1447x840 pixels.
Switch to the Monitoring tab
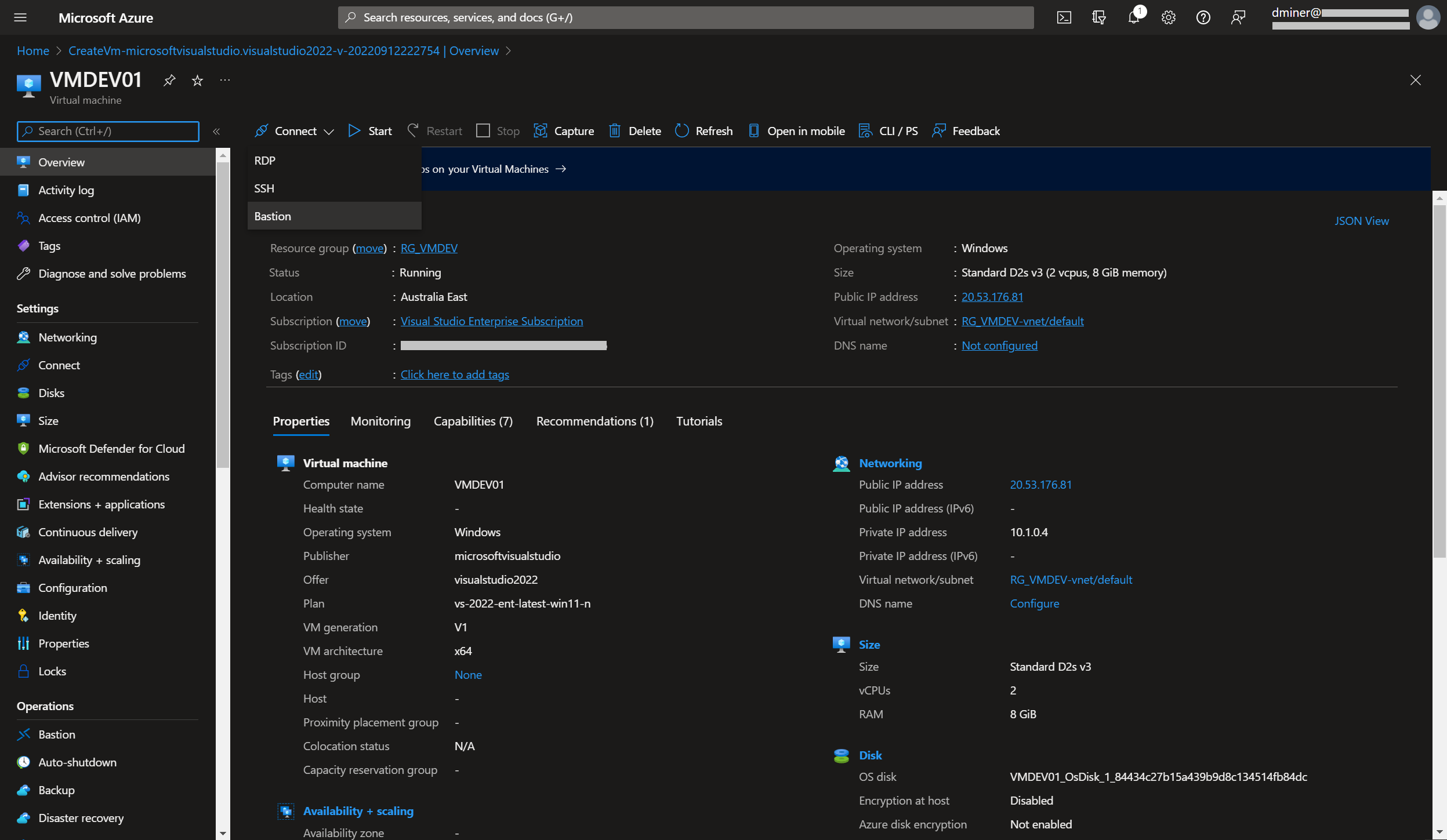(380, 421)
